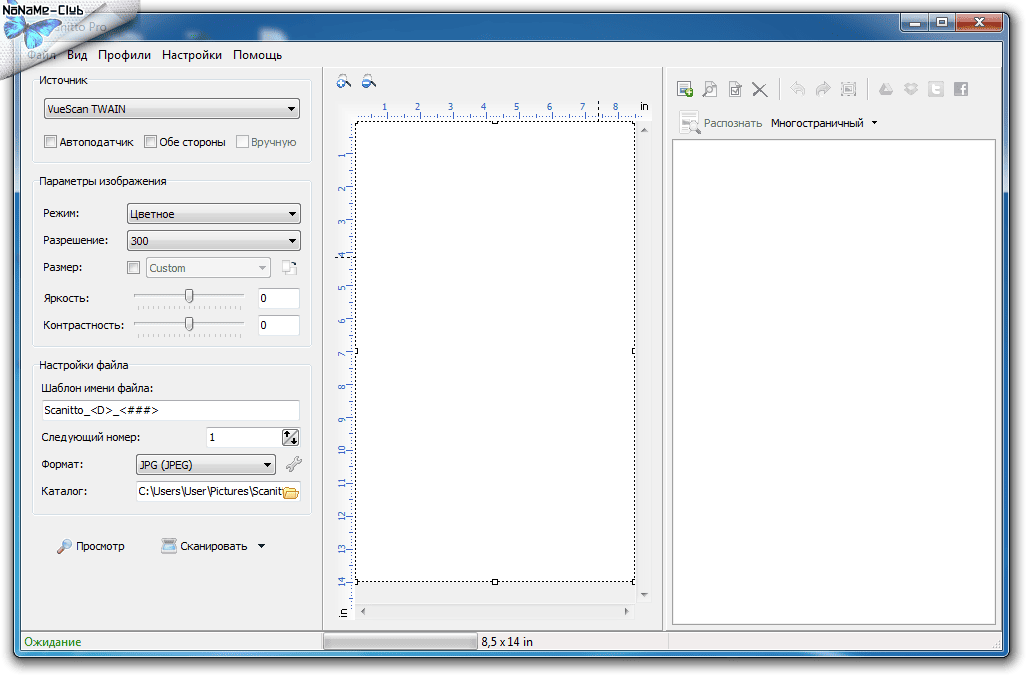Click the Шаблон имени файла field
1027x677 pixels.
[x=170, y=411]
